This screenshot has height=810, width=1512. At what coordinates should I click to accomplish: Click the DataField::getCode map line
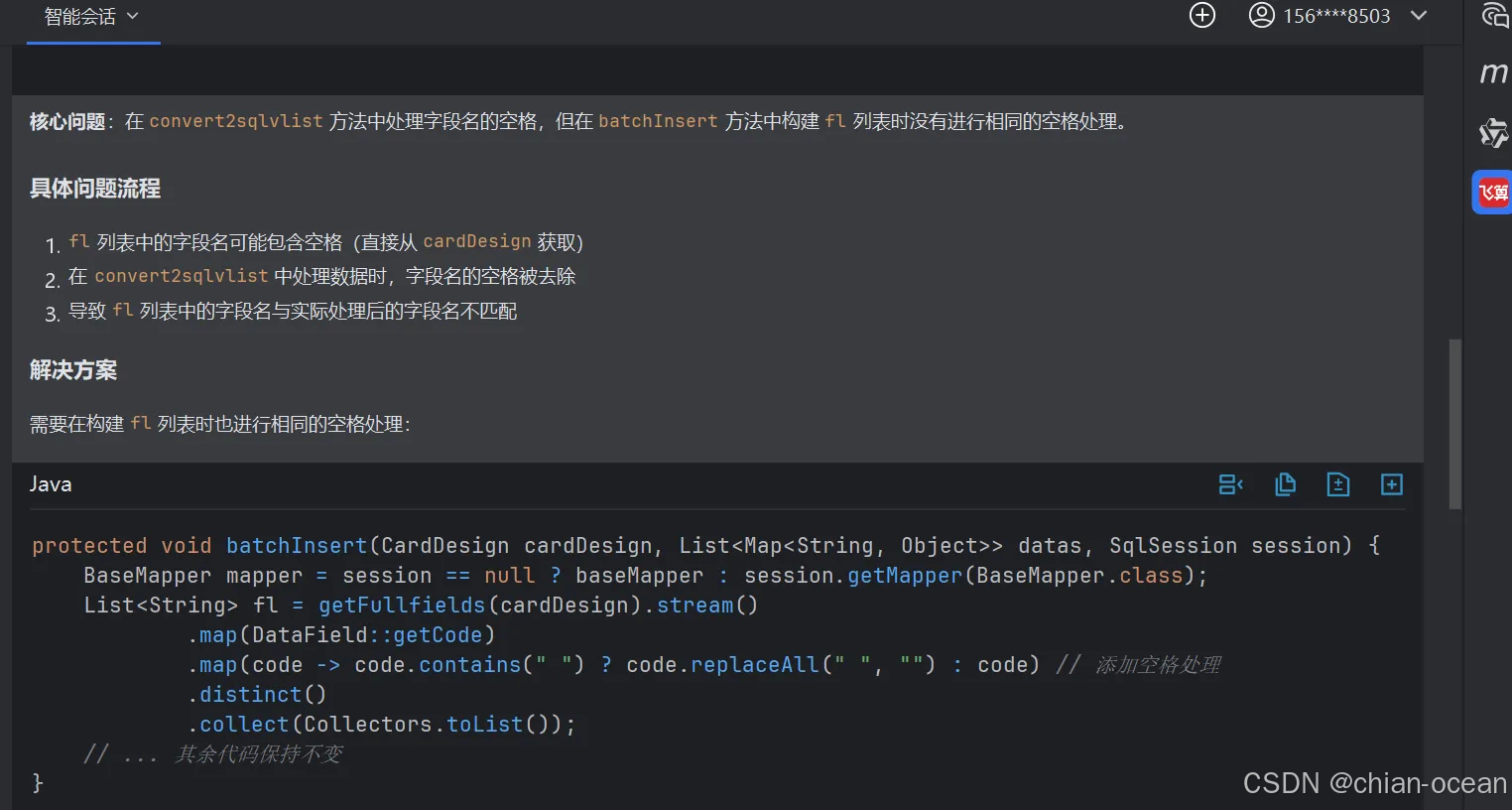click(x=341, y=635)
